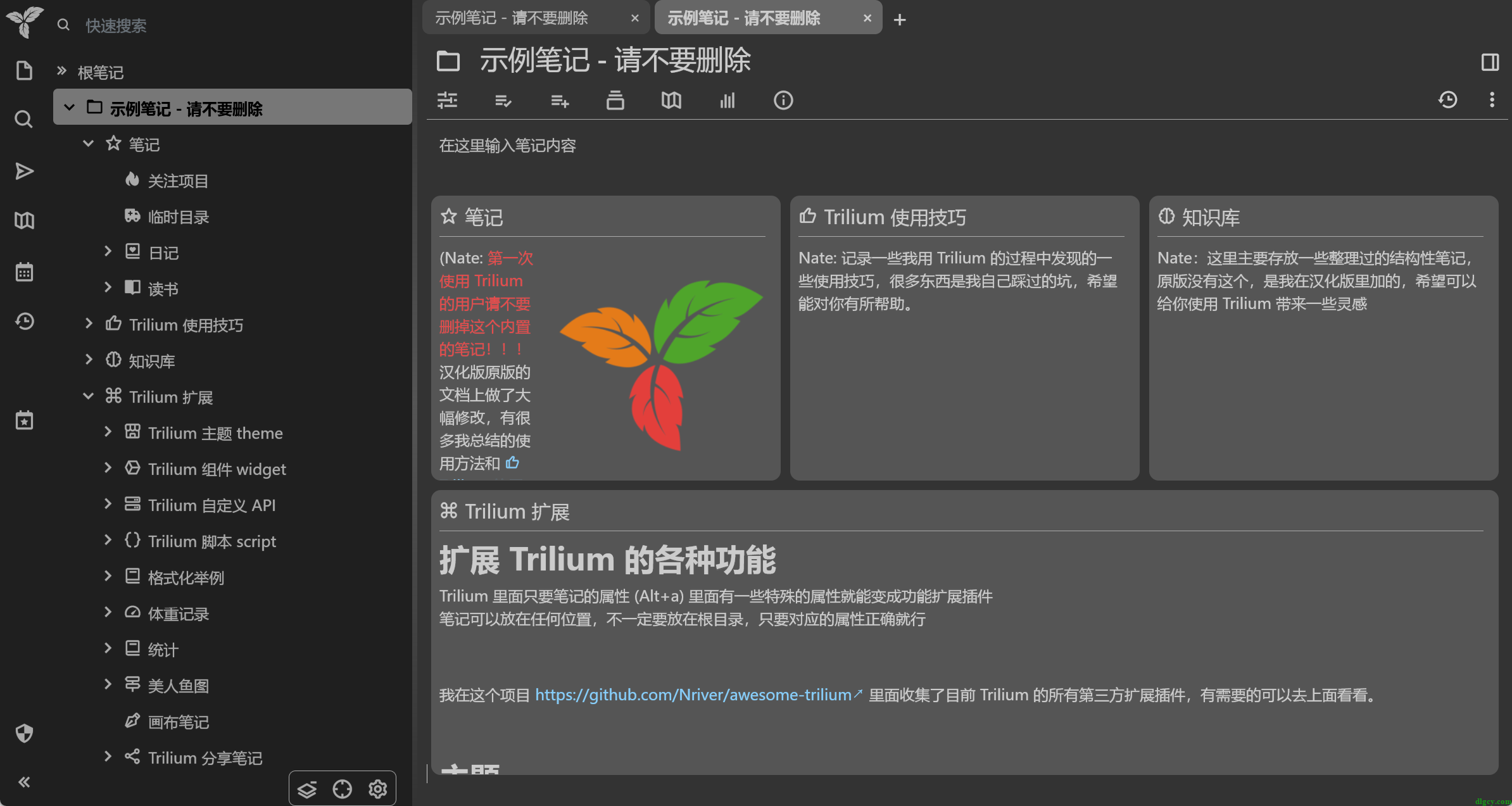Expand Trilium 组件 widget node

click(108, 468)
